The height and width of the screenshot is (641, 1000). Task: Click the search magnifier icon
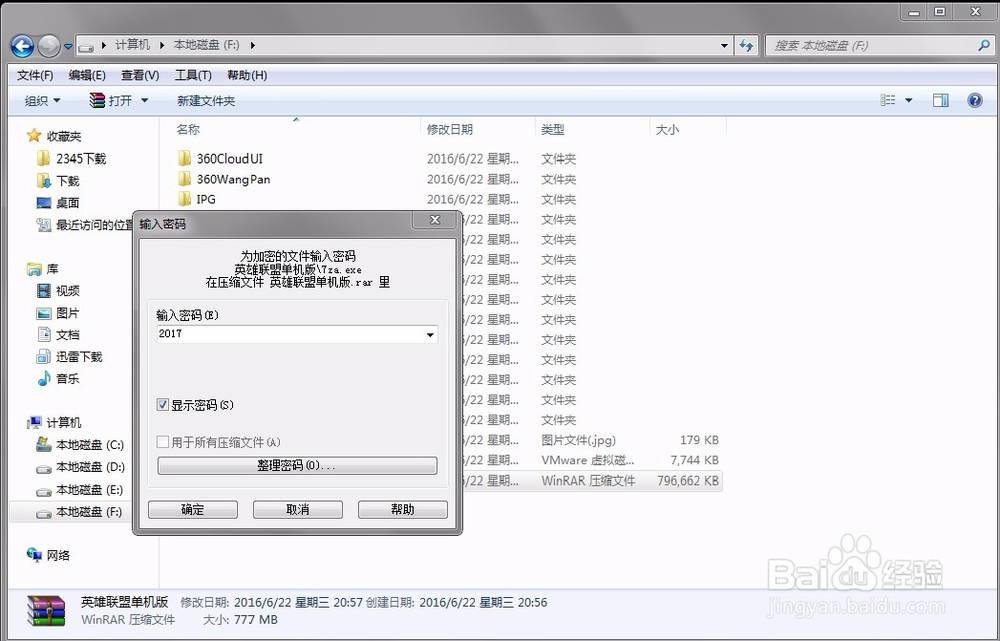pyautogui.click(x=984, y=45)
